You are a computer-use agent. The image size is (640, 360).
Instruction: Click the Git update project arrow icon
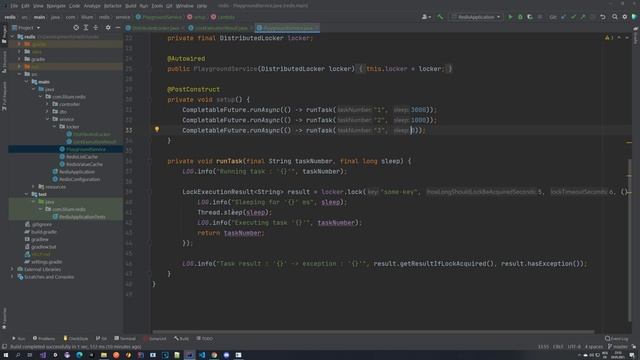564,17
